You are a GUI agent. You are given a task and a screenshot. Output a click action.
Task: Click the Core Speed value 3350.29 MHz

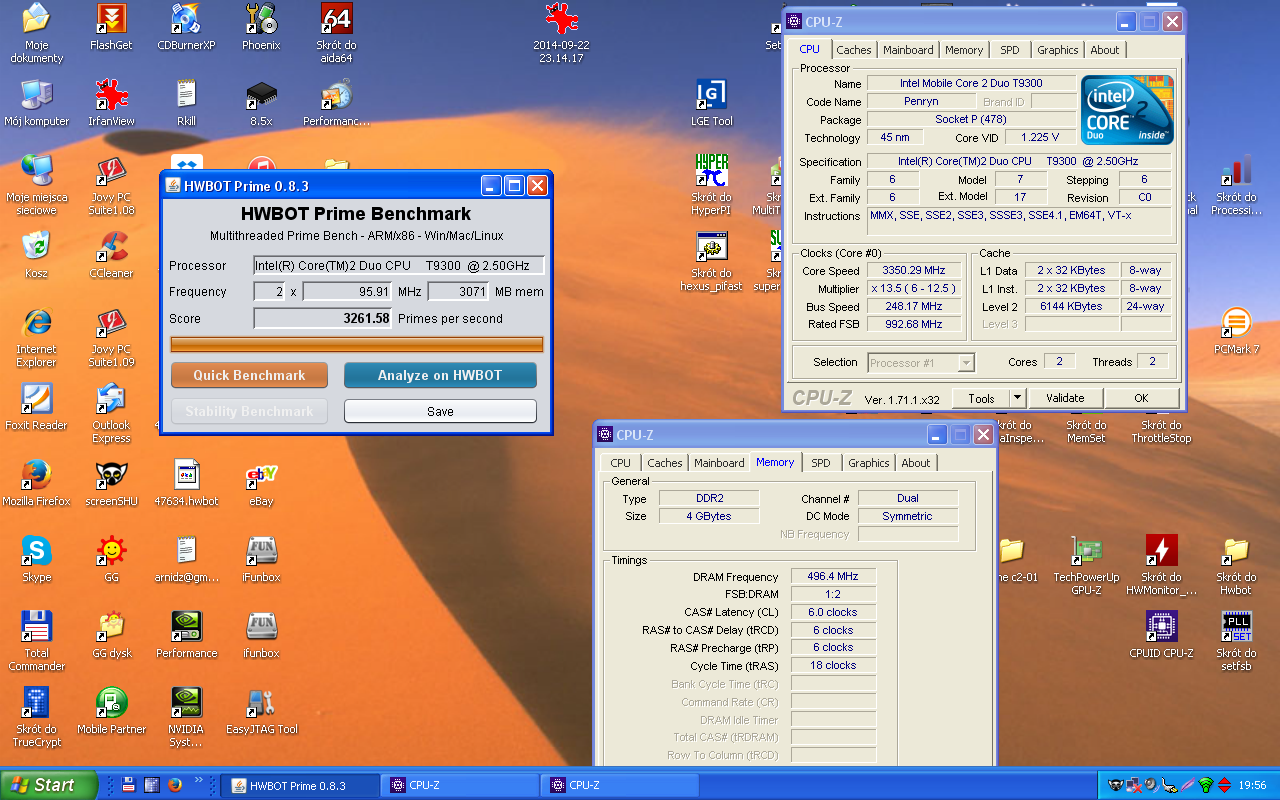(x=913, y=271)
